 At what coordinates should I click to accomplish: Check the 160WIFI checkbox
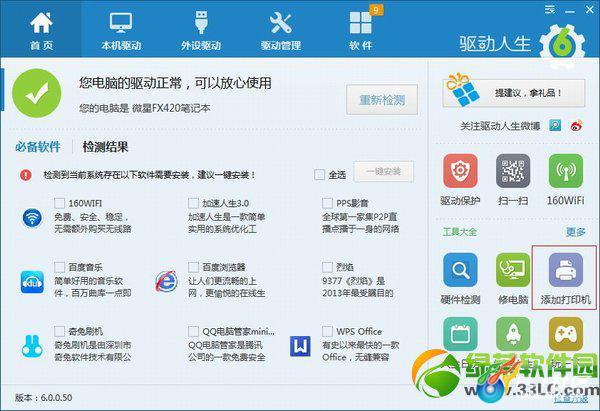point(59,202)
